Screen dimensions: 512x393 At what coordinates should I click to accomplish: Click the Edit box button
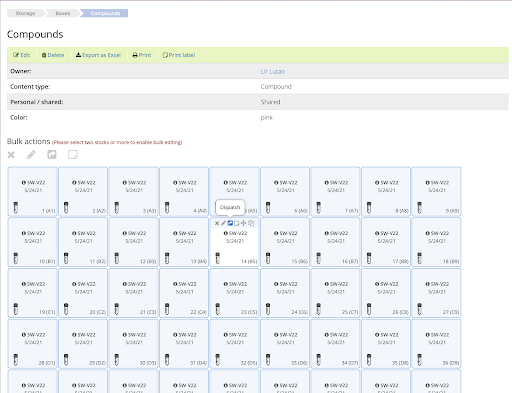tap(22, 55)
